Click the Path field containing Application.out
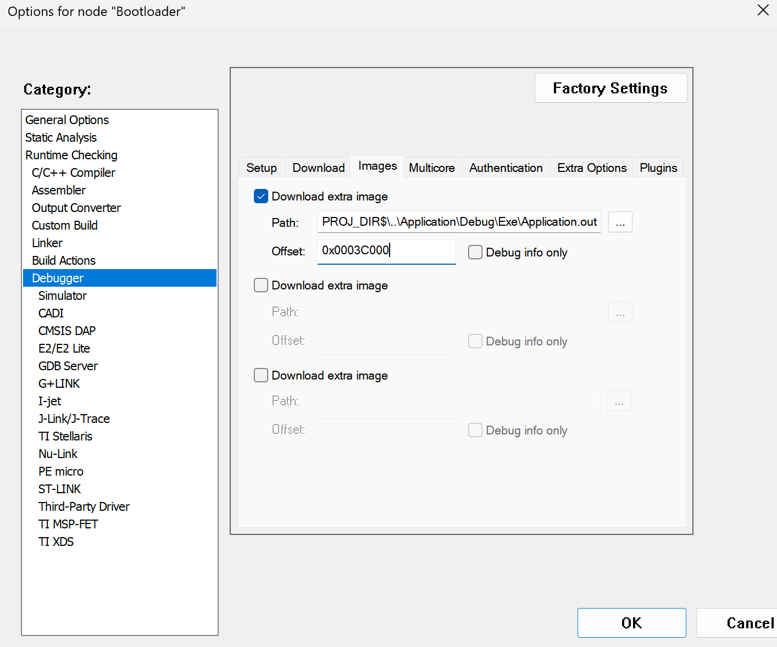This screenshot has height=647, width=777. (x=459, y=222)
